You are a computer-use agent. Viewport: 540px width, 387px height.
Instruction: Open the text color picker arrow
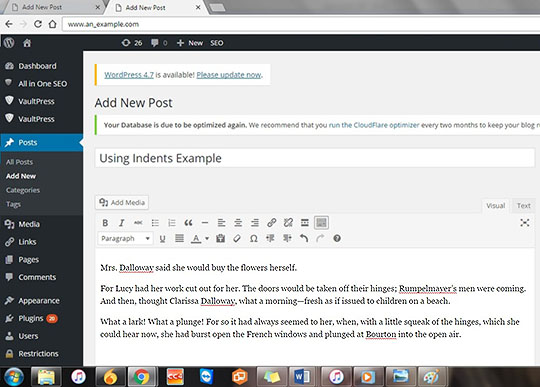[207, 238]
